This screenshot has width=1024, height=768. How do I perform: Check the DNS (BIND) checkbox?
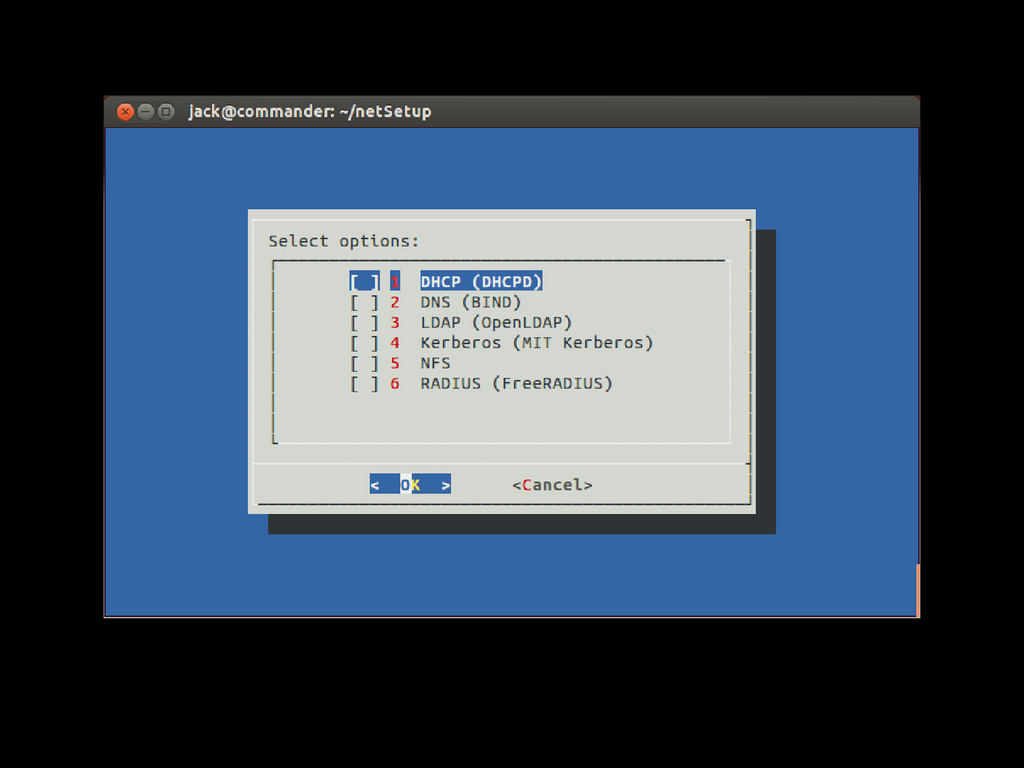tap(364, 302)
